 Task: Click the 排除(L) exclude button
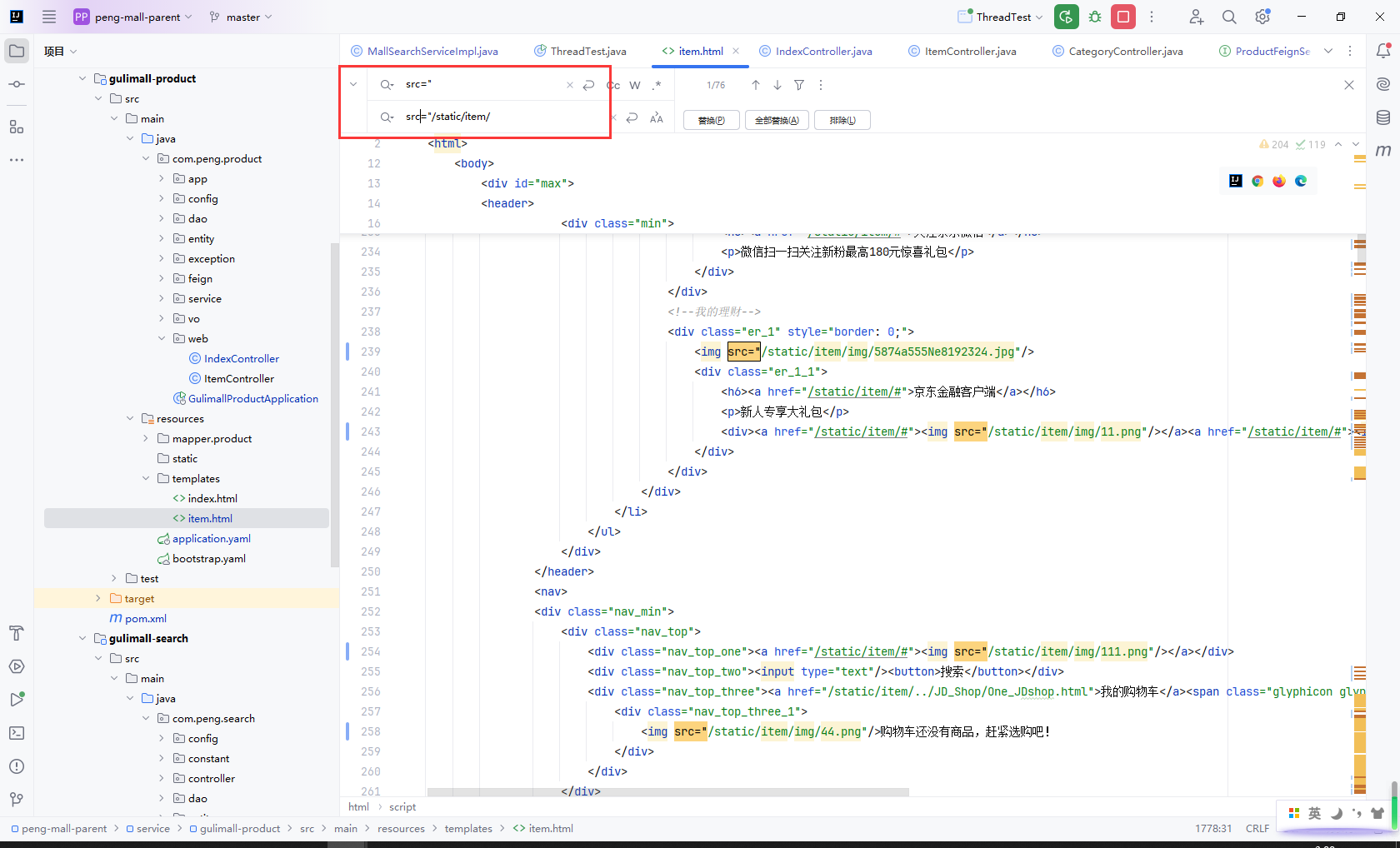[842, 120]
